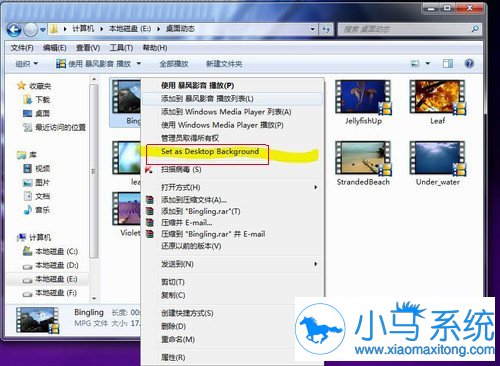Click 全部播放 in toolbar
Screen dimensions: 500x366
174,64
